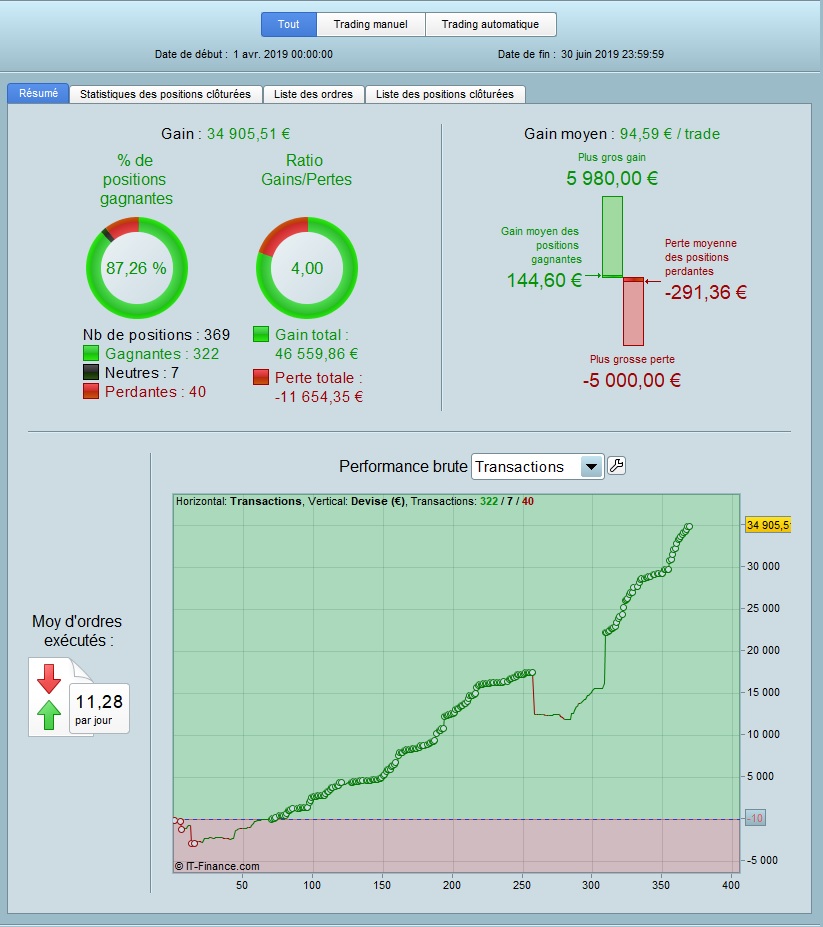This screenshot has width=823, height=927.
Task: Click the black Neutres legend square
Action: click(90, 372)
